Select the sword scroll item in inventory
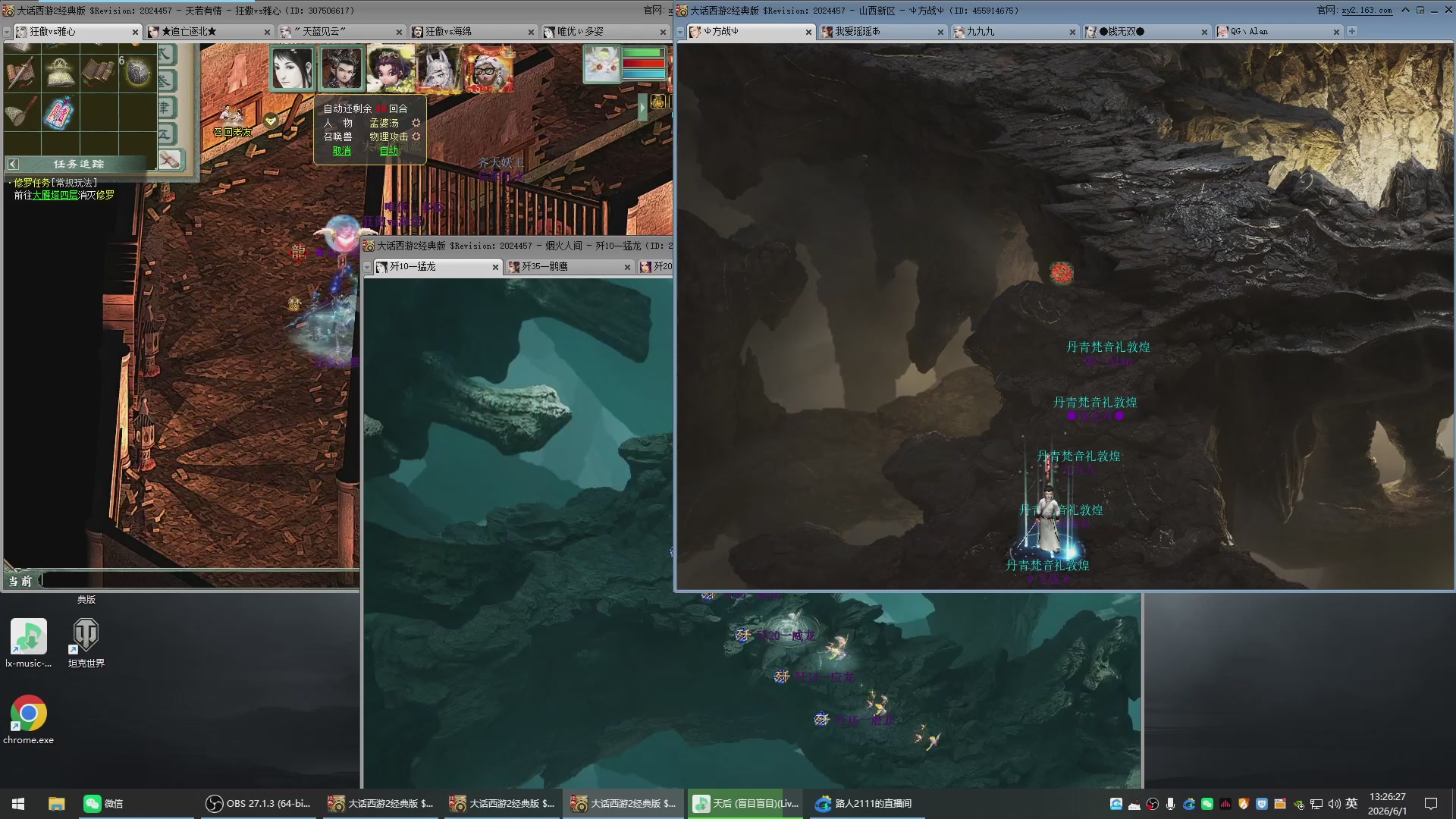This screenshot has width=1456, height=819. pyautogui.click(x=21, y=73)
